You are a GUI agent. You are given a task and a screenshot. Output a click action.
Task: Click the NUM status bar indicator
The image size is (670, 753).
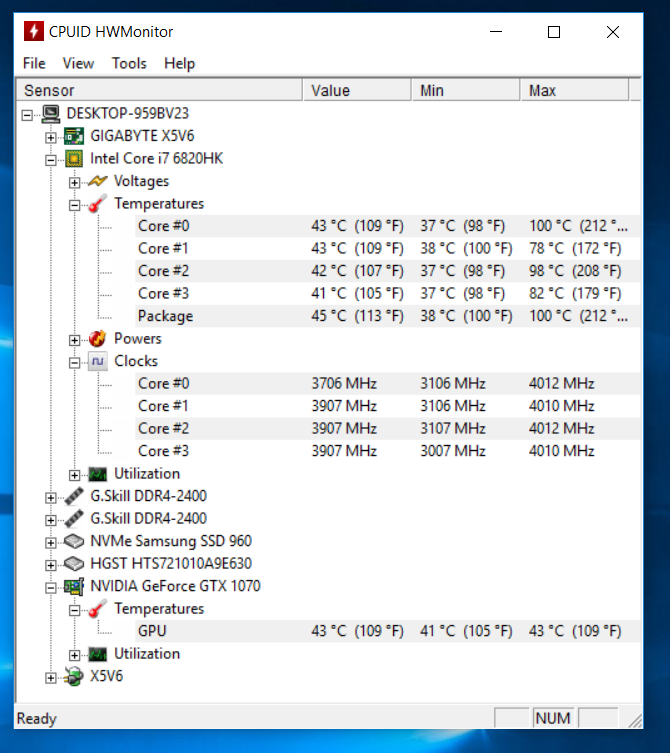click(x=553, y=718)
